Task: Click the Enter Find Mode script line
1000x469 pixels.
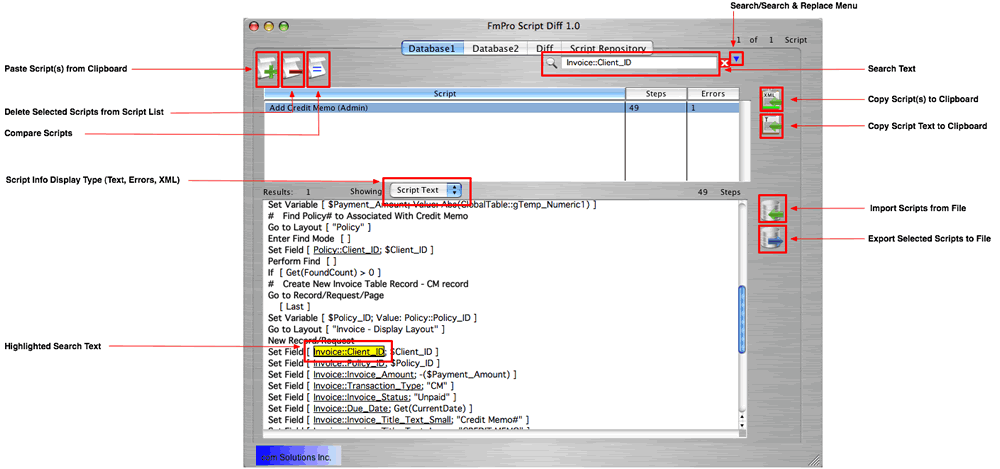Action: 309,239
